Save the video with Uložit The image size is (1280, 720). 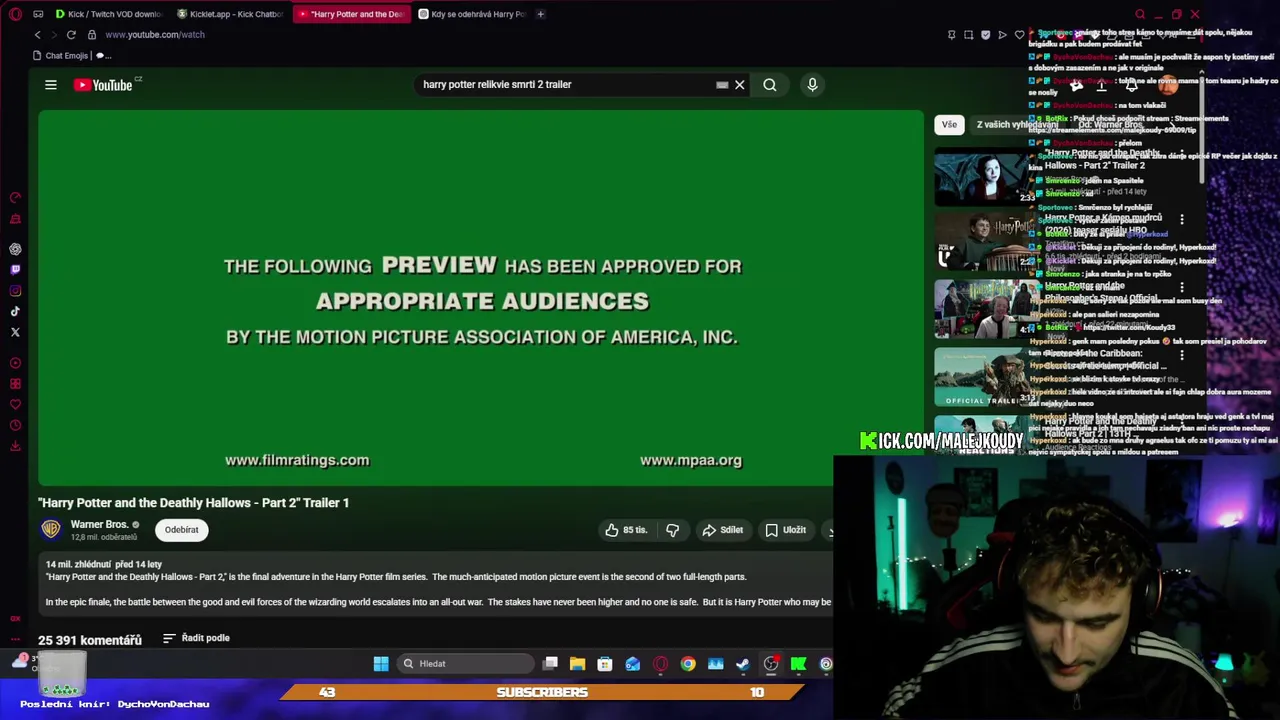[786, 530]
